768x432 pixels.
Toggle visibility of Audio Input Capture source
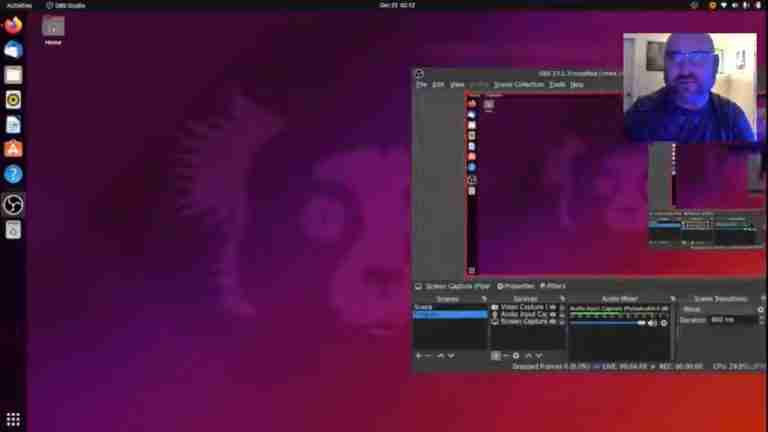[x=552, y=314]
